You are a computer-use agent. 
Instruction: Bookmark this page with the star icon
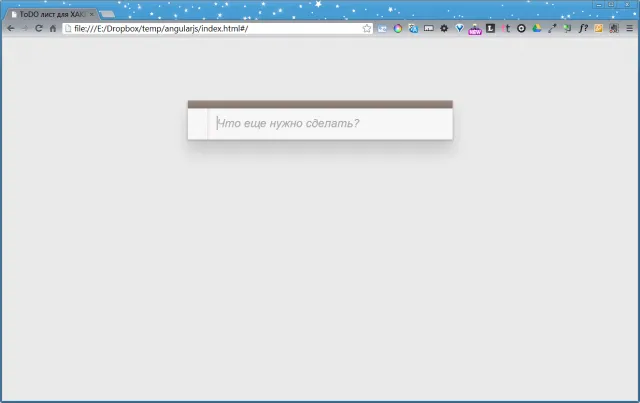point(367,29)
